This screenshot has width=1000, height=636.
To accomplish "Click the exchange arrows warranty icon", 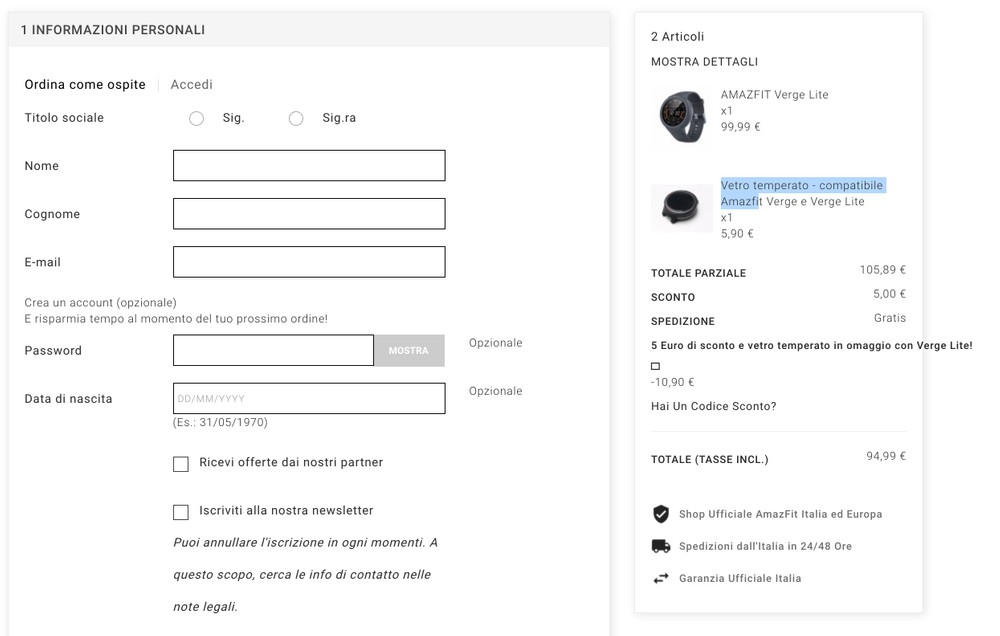I will pyautogui.click(x=660, y=578).
